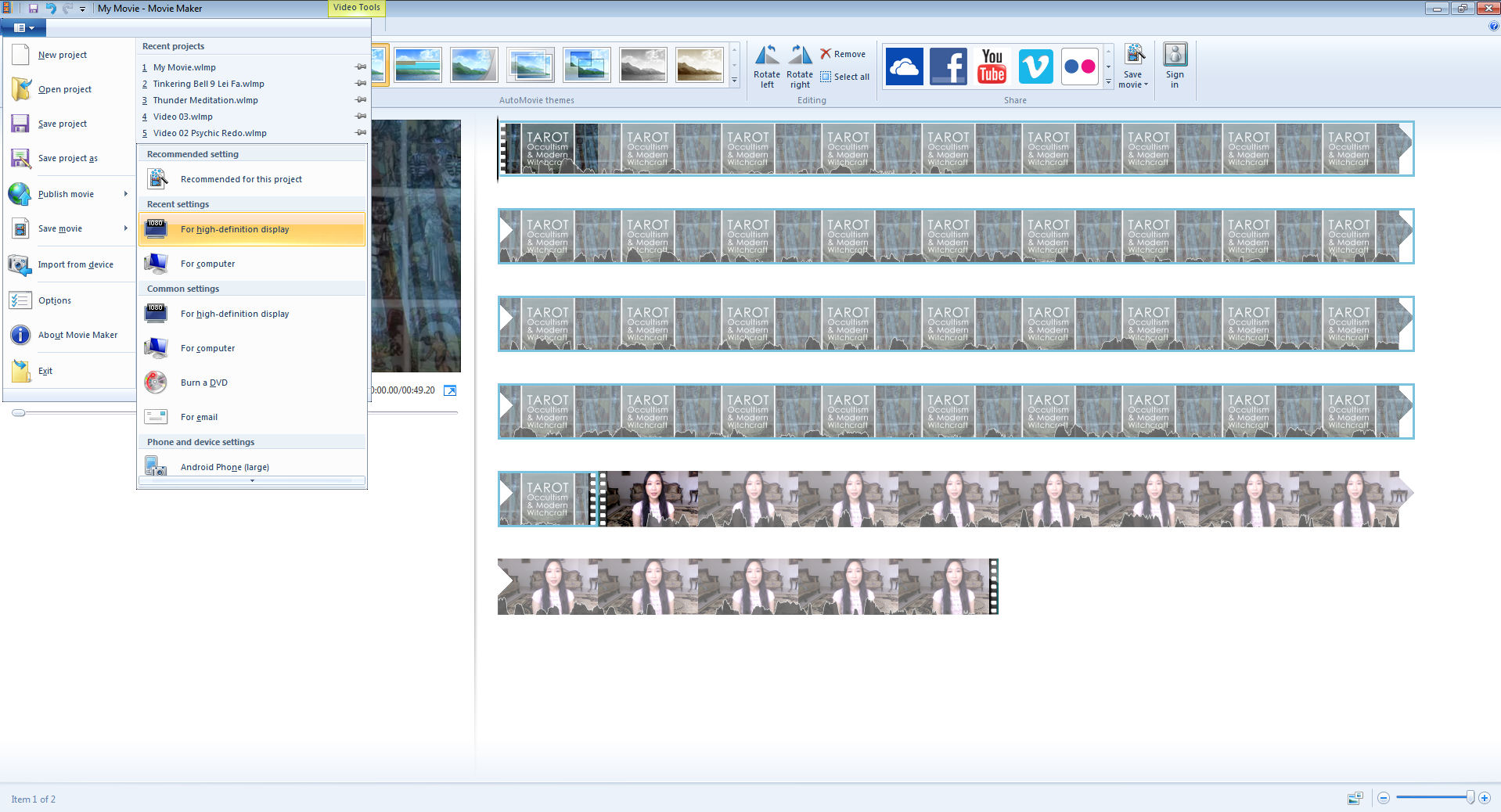The width and height of the screenshot is (1501, 812).
Task: Share movie to YouTube
Action: click(x=992, y=66)
